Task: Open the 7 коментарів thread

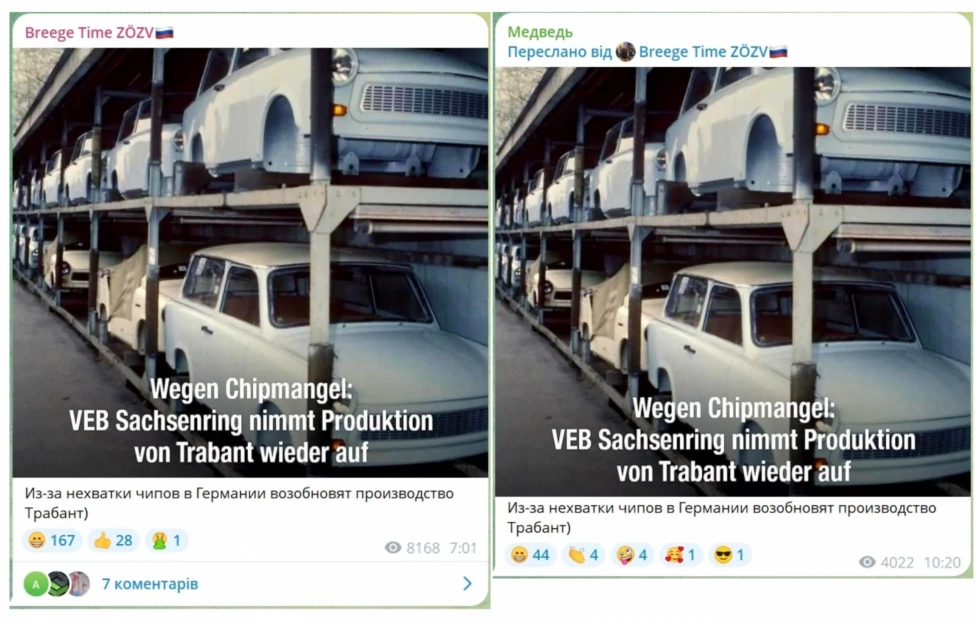Action: pos(150,584)
